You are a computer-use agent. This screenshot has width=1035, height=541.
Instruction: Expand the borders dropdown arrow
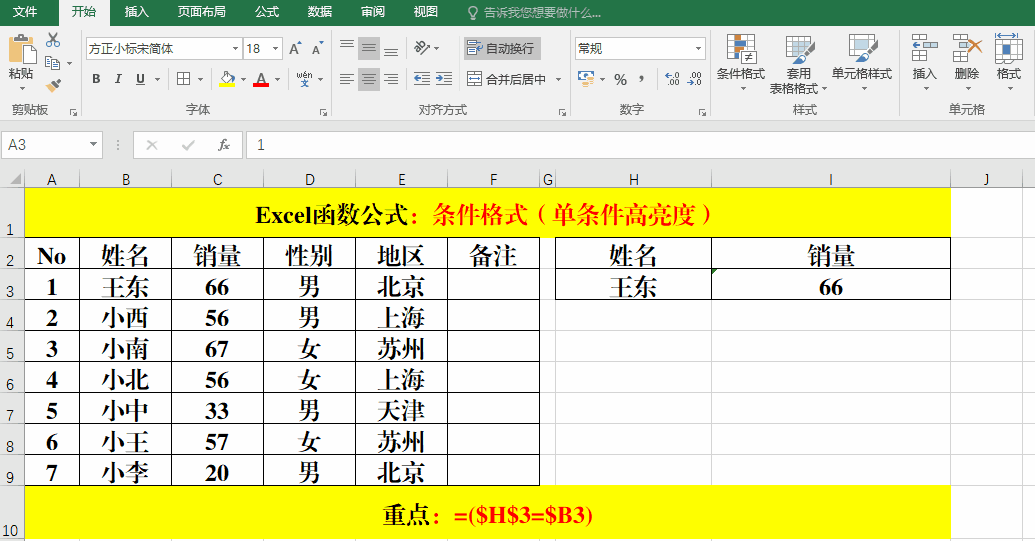(201, 79)
